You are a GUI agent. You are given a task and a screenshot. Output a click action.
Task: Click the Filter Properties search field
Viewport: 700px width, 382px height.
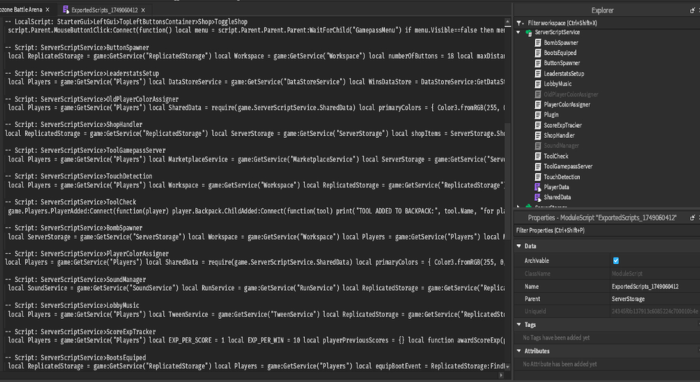click(x=607, y=230)
